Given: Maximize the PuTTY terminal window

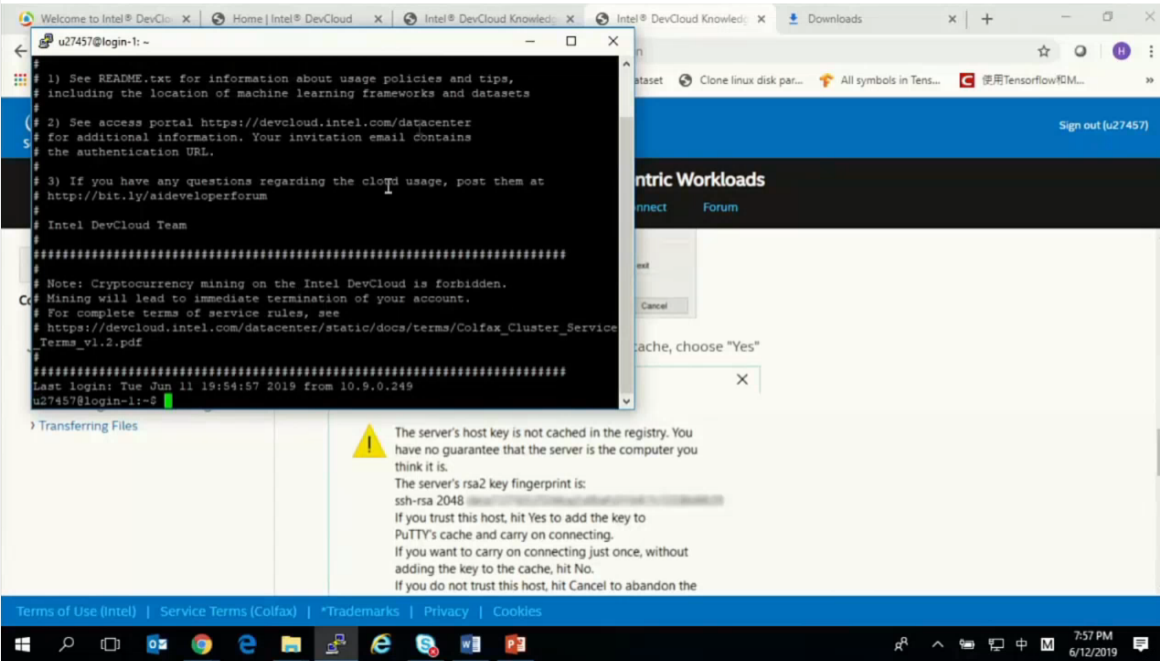Looking at the screenshot, I should point(571,41).
